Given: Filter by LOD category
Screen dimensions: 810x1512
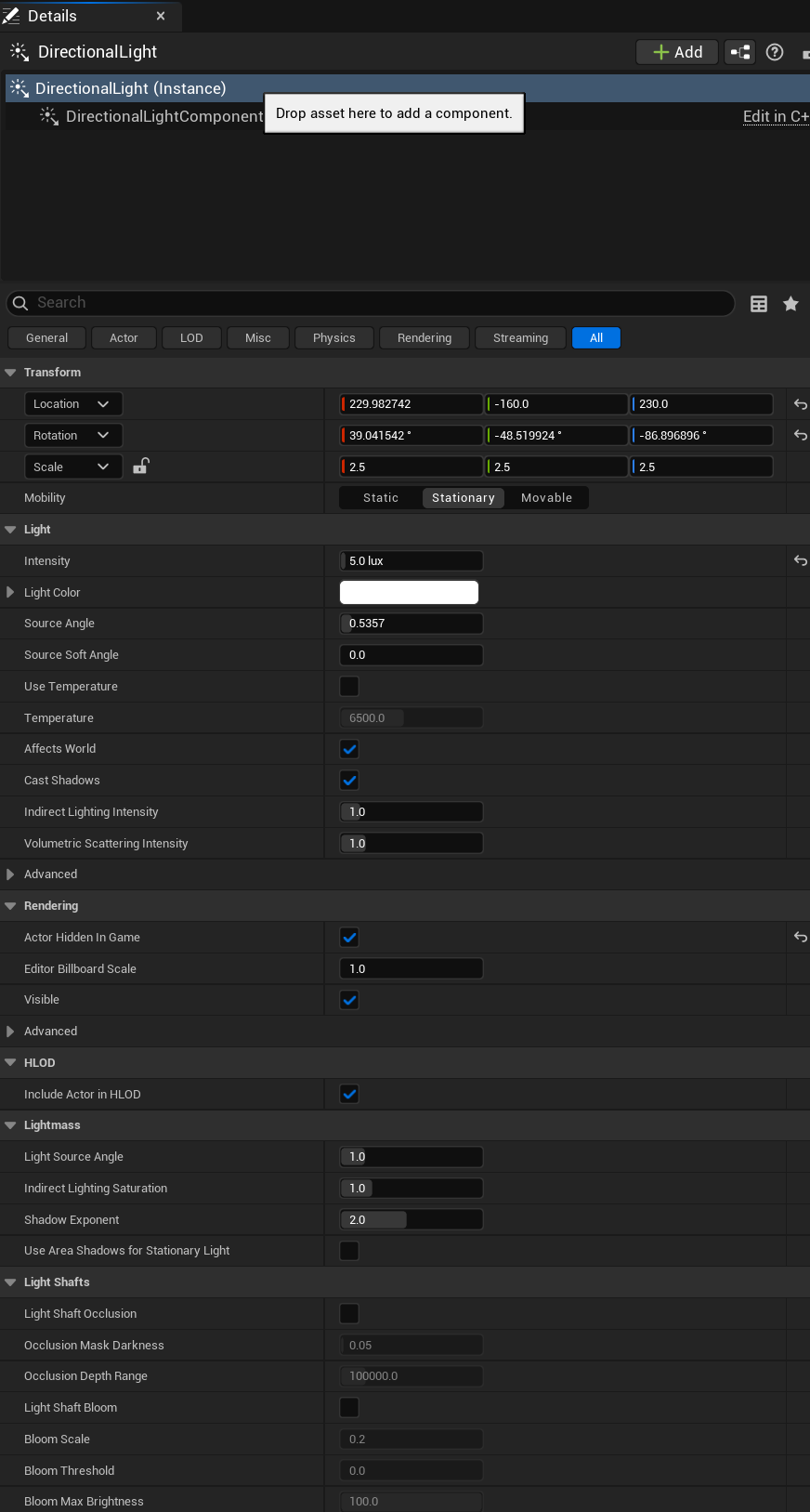Looking at the screenshot, I should coord(191,338).
